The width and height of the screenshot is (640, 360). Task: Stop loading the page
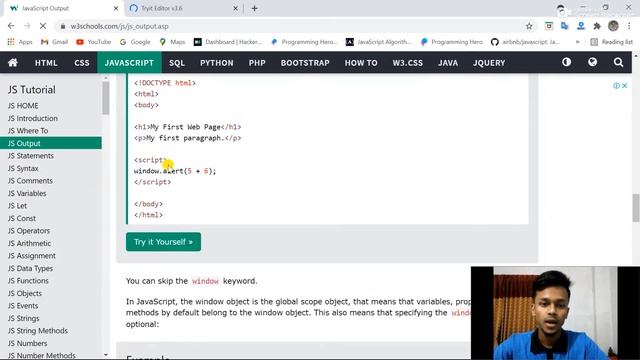43,26
